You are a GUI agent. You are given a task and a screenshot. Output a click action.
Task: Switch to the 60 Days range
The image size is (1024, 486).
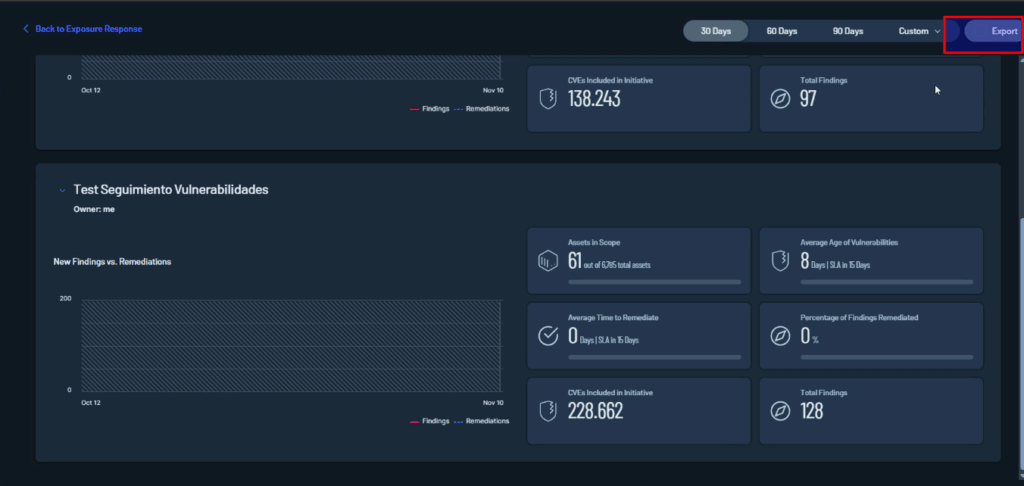point(781,31)
